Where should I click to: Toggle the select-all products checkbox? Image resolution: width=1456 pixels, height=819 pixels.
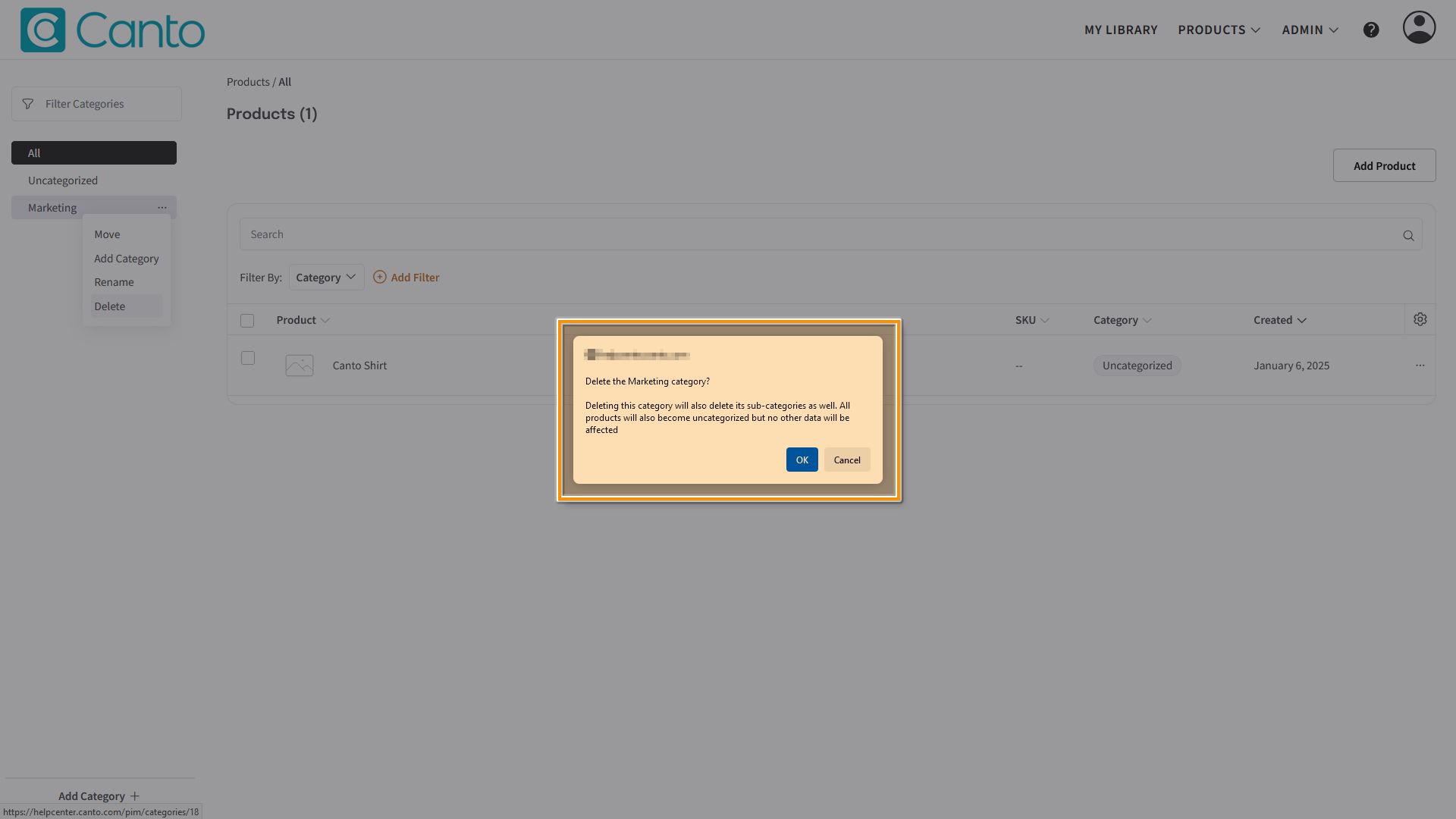247,321
